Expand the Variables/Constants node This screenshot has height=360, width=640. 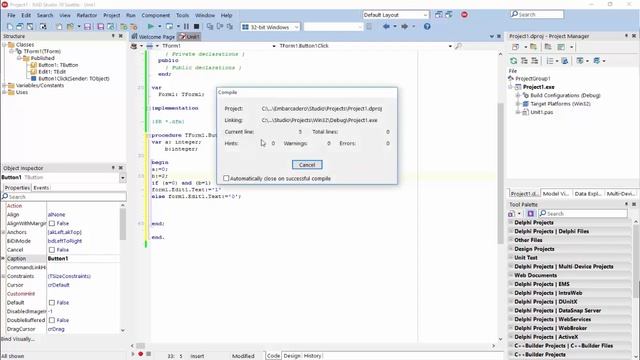click(4, 85)
